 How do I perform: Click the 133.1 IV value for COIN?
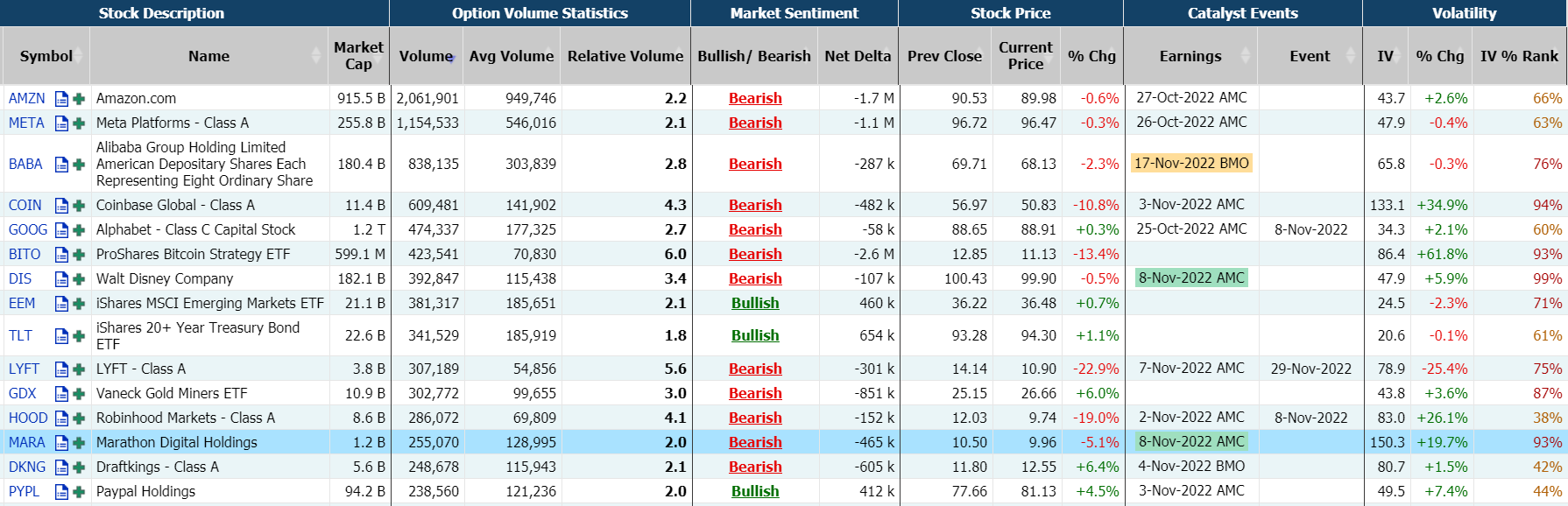coord(1388,206)
